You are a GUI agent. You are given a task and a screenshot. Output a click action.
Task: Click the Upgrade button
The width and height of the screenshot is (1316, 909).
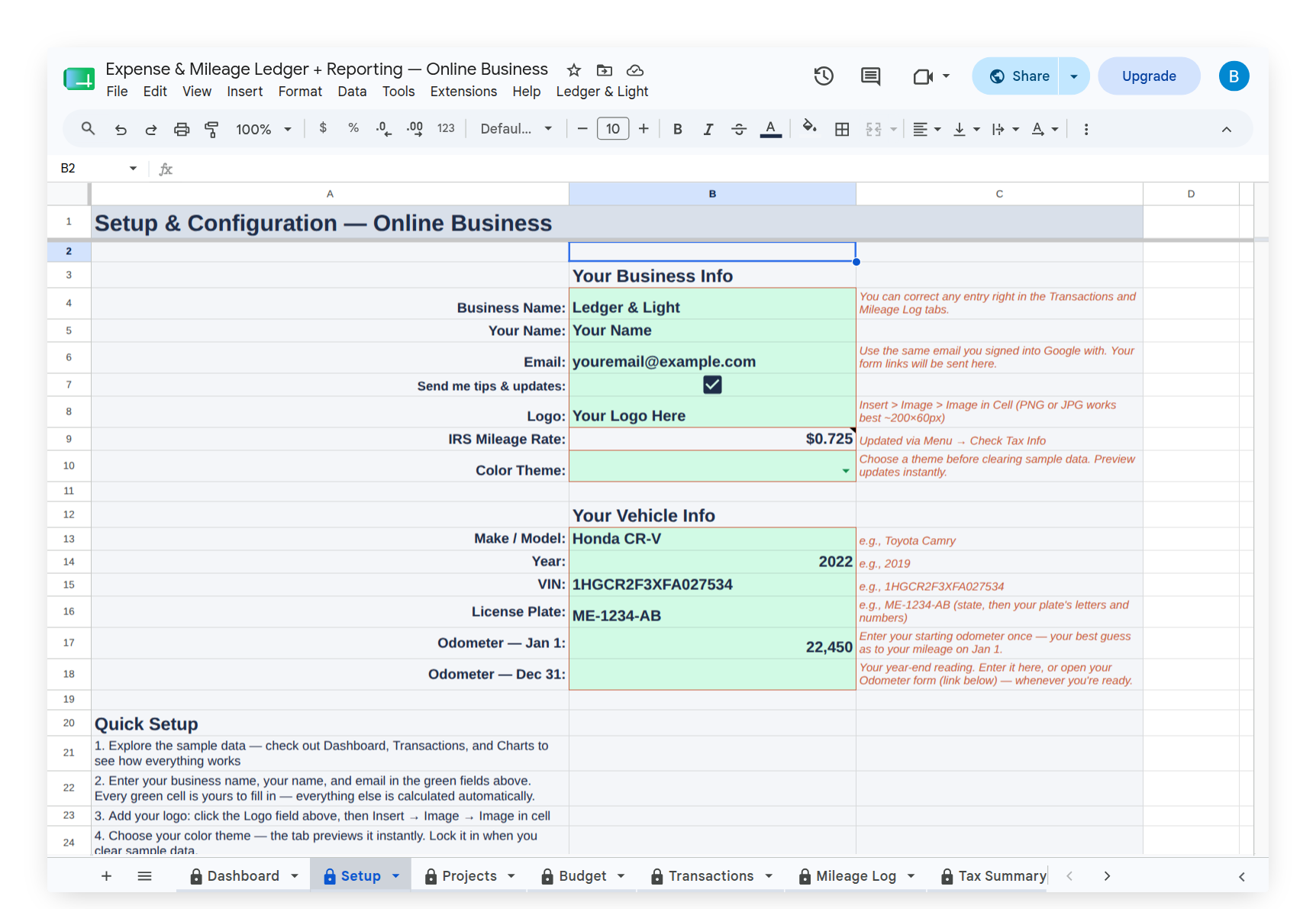pyautogui.click(x=1149, y=76)
